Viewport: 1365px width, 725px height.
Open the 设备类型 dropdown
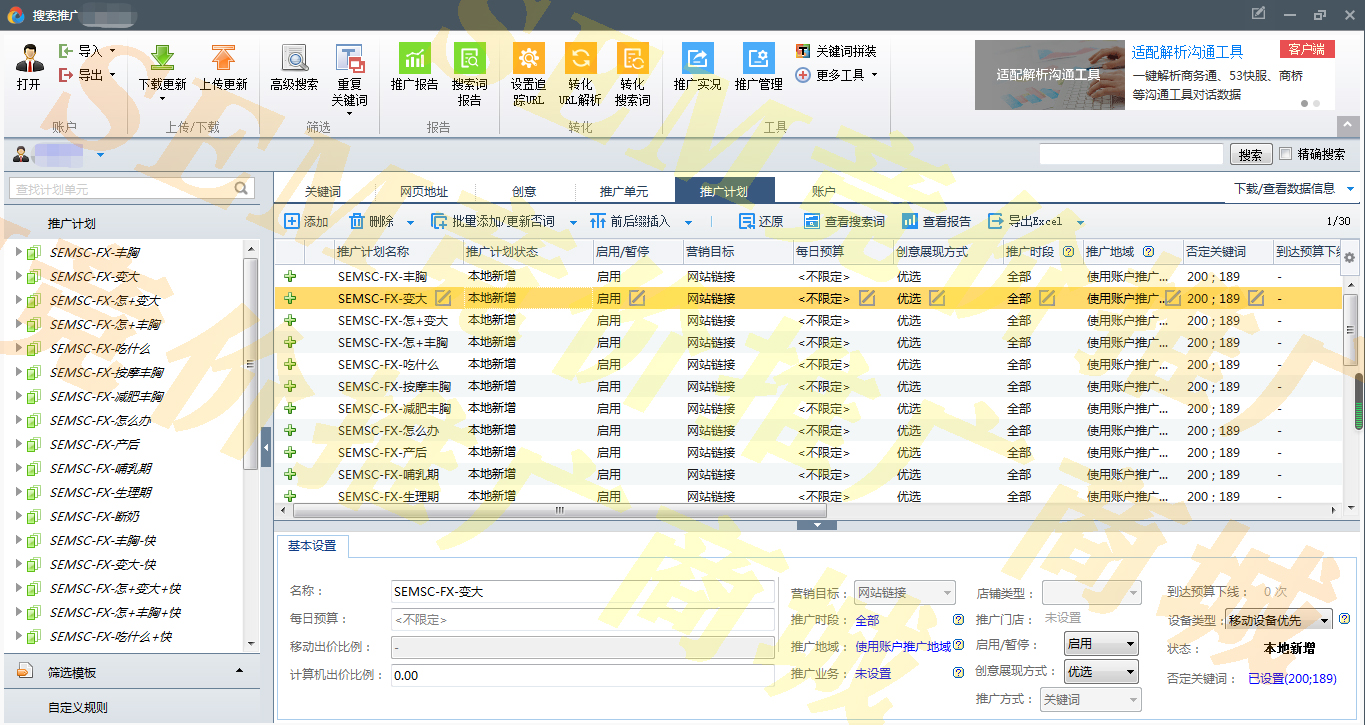pos(1279,620)
